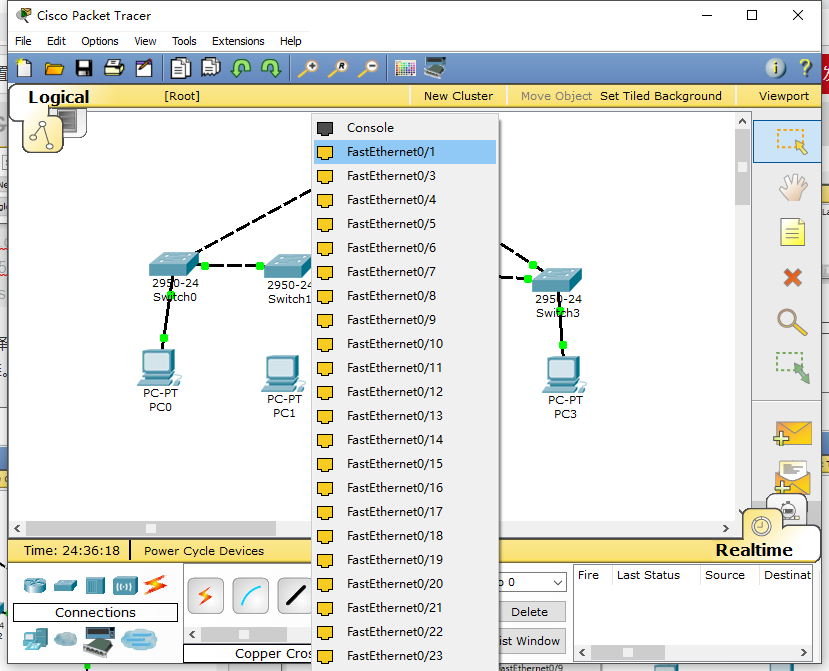Image resolution: width=829 pixels, height=671 pixels.
Task: Select the PC1 device
Action: (x=284, y=374)
